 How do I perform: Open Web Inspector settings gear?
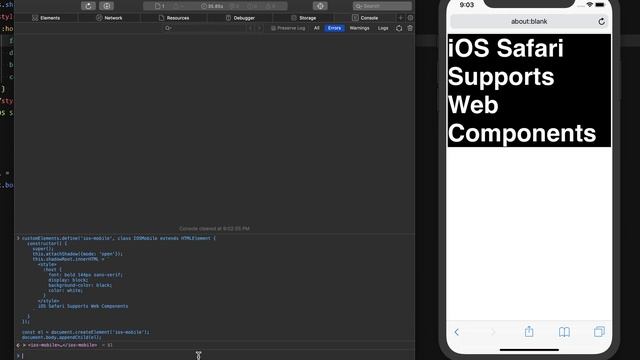(x=410, y=18)
